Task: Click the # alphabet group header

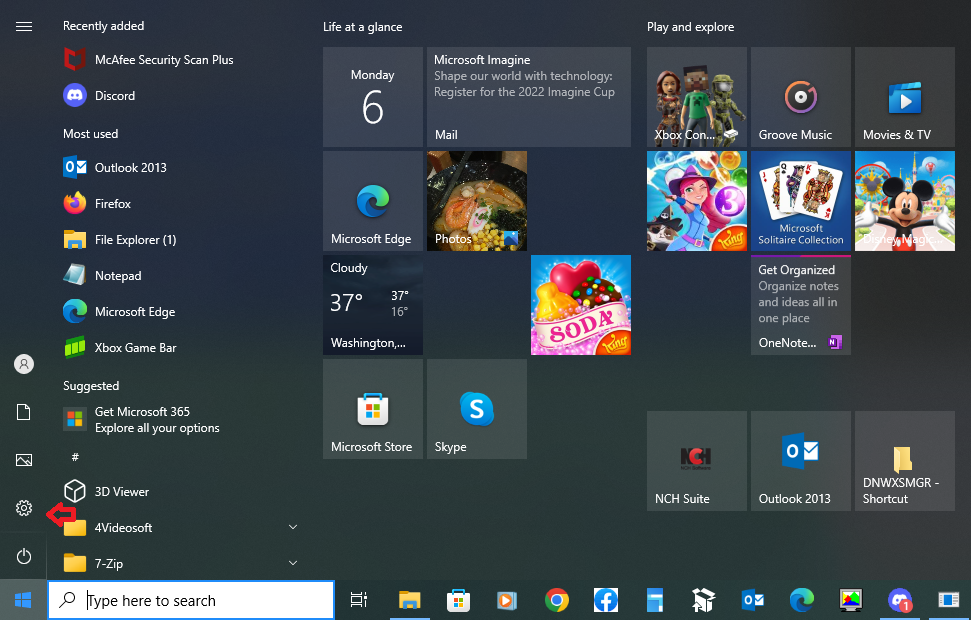Action: coord(75,456)
